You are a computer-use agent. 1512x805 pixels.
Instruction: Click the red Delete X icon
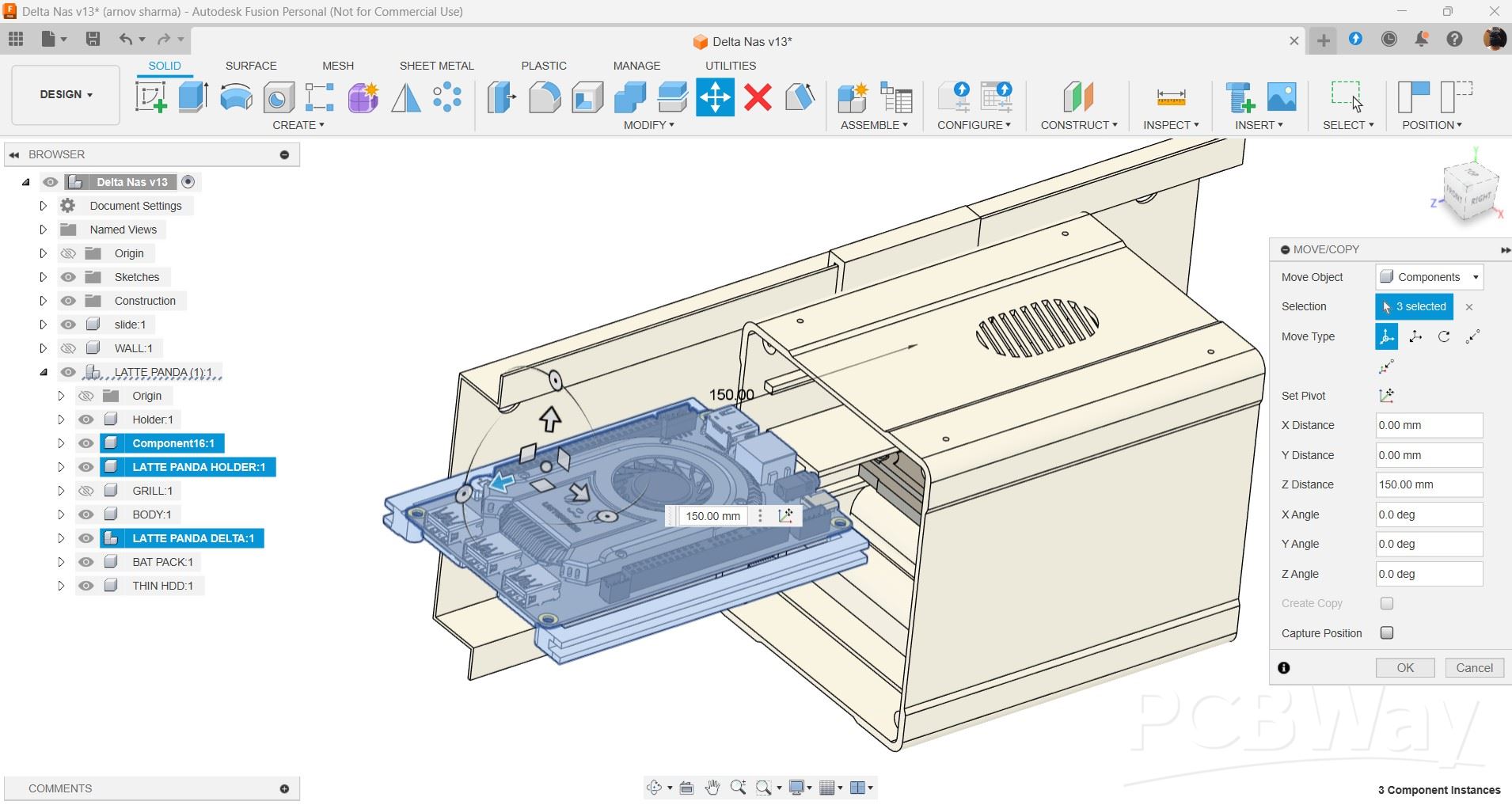pos(758,97)
